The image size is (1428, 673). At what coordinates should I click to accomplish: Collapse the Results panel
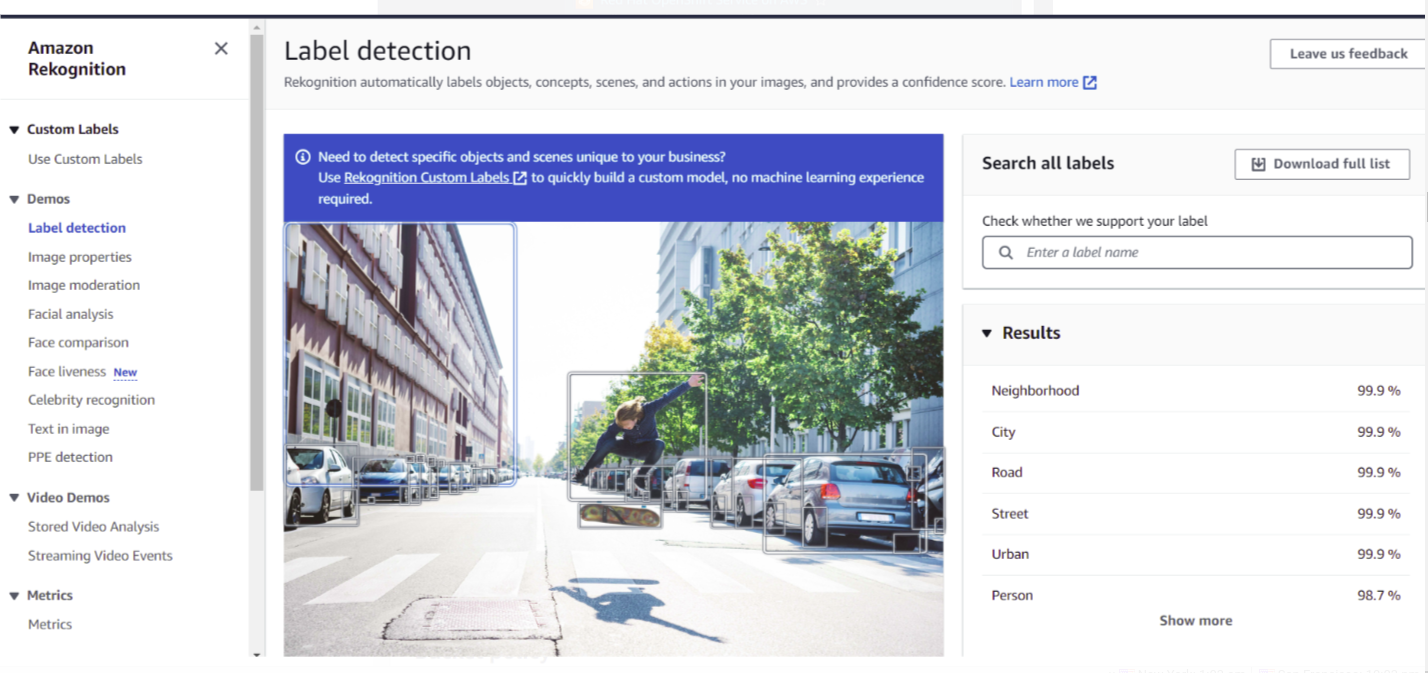[x=987, y=334]
